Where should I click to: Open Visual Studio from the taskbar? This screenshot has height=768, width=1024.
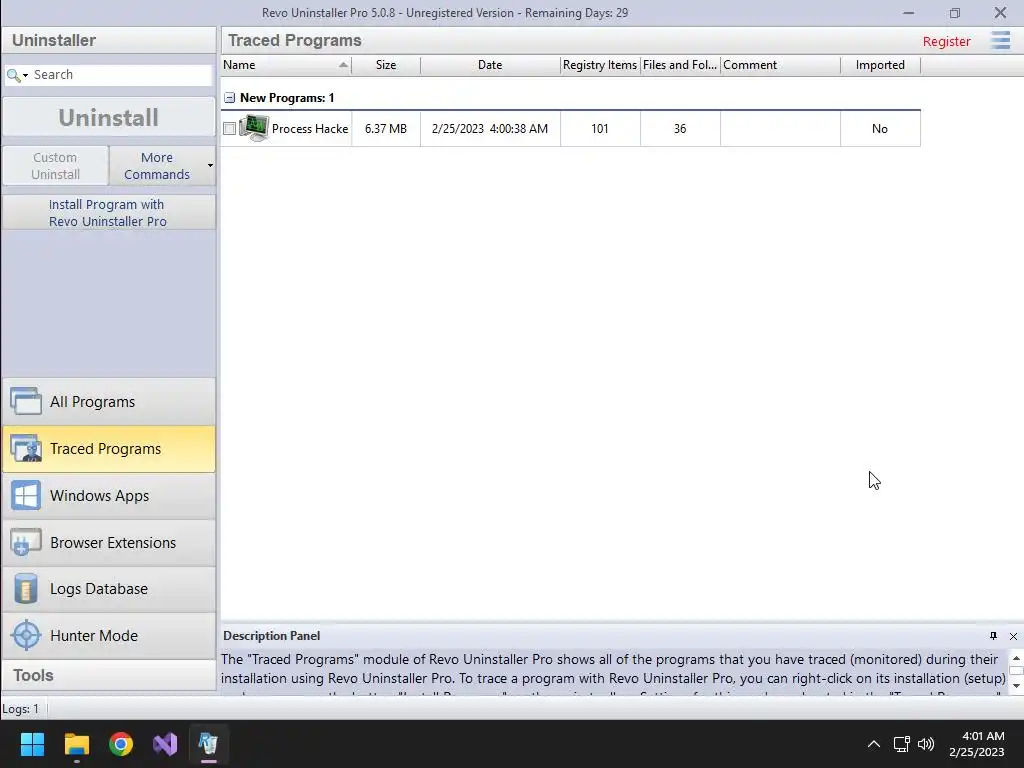click(x=165, y=744)
